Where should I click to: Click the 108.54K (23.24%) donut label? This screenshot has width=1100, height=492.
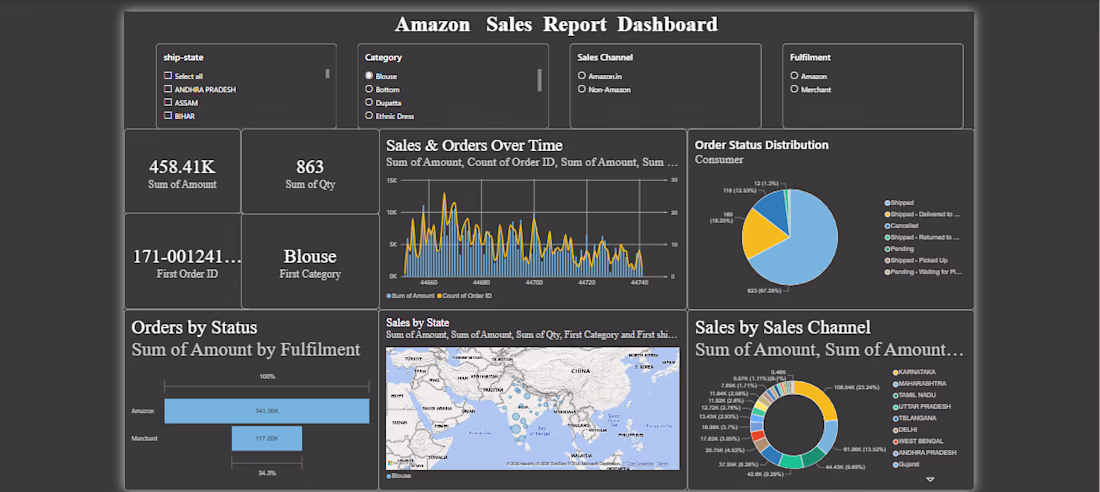pos(857,387)
